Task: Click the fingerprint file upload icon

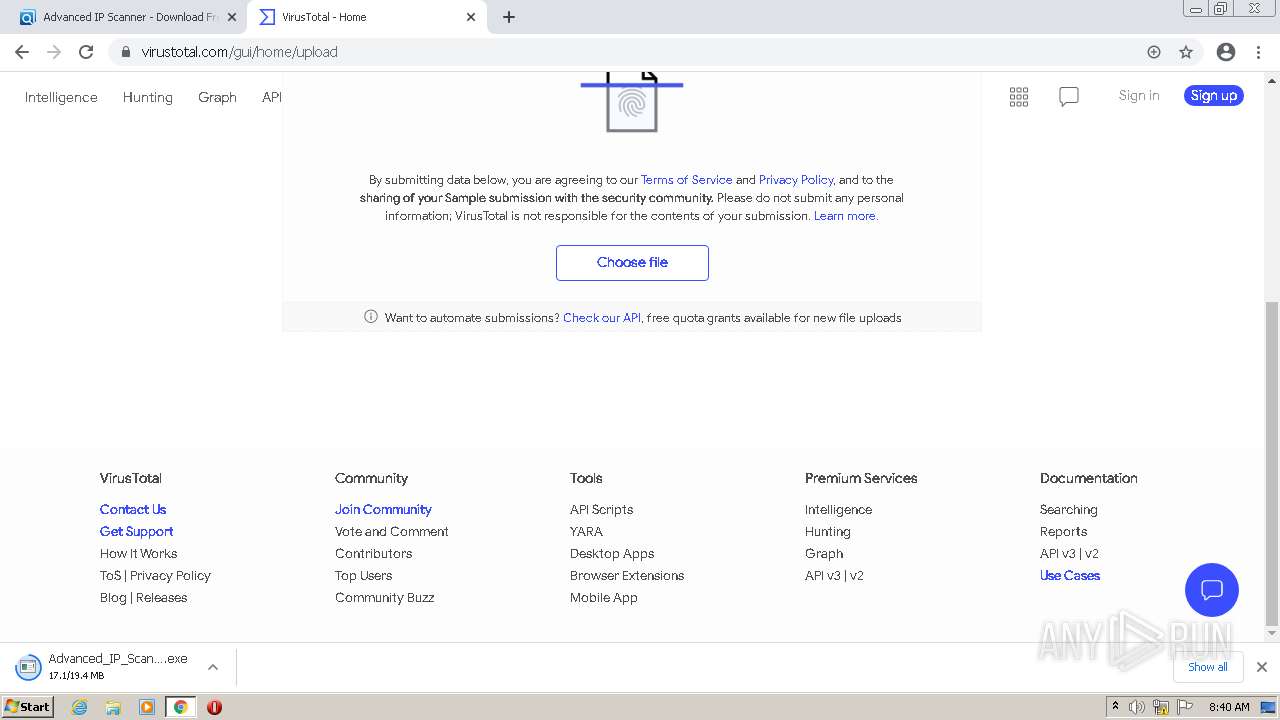Action: click(x=632, y=101)
